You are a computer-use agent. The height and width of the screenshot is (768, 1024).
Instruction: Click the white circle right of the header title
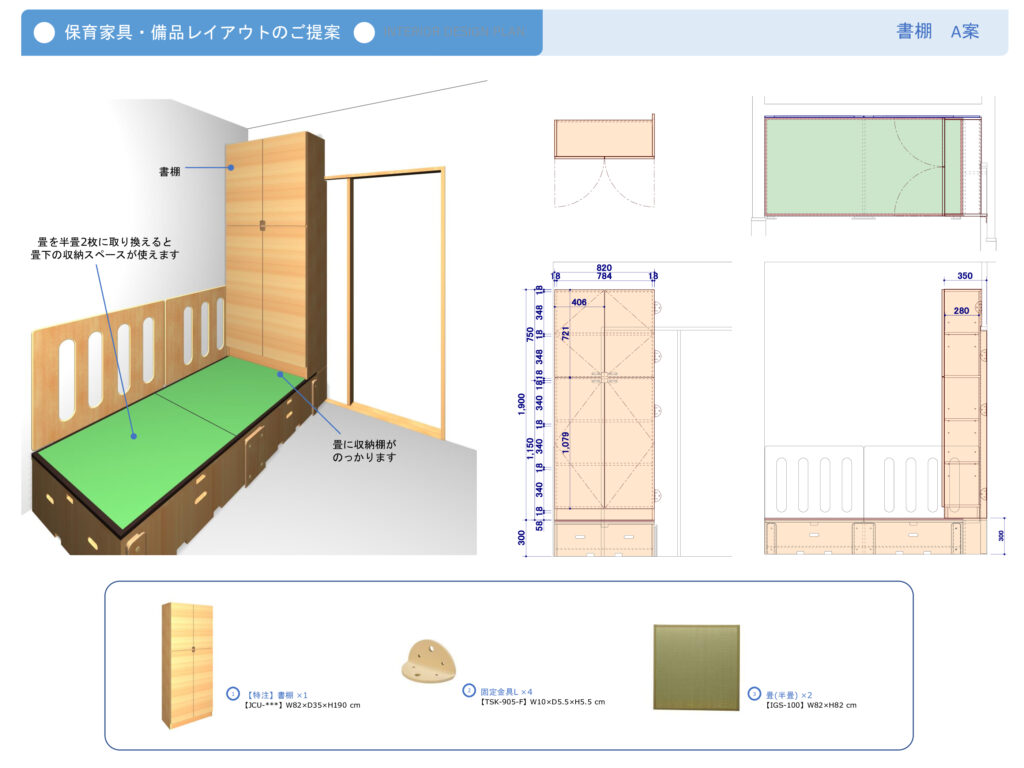(x=364, y=33)
